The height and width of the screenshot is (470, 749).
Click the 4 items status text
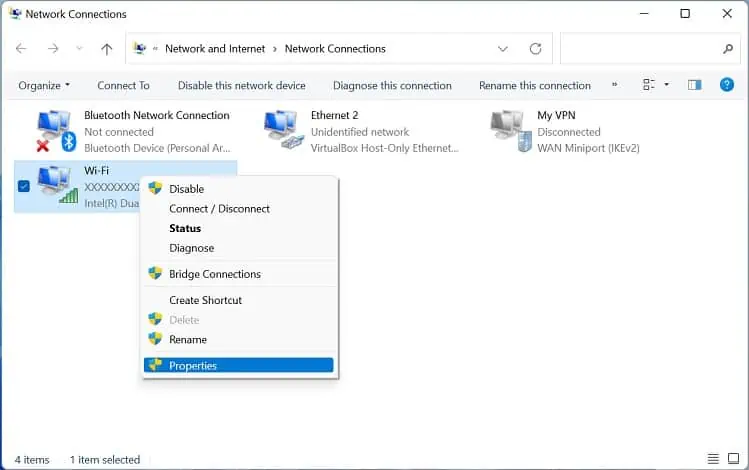pyautogui.click(x=32, y=459)
